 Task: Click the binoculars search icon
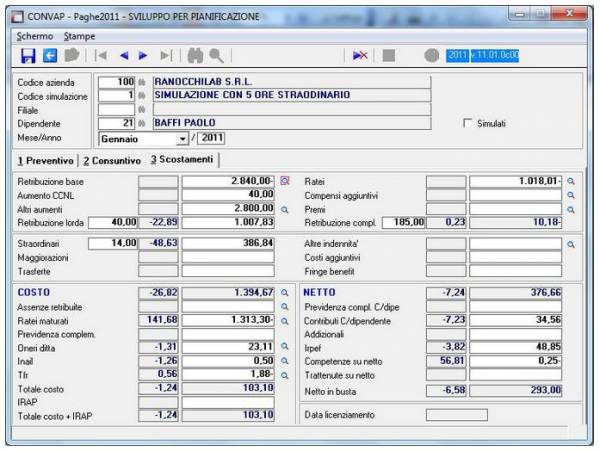point(195,56)
